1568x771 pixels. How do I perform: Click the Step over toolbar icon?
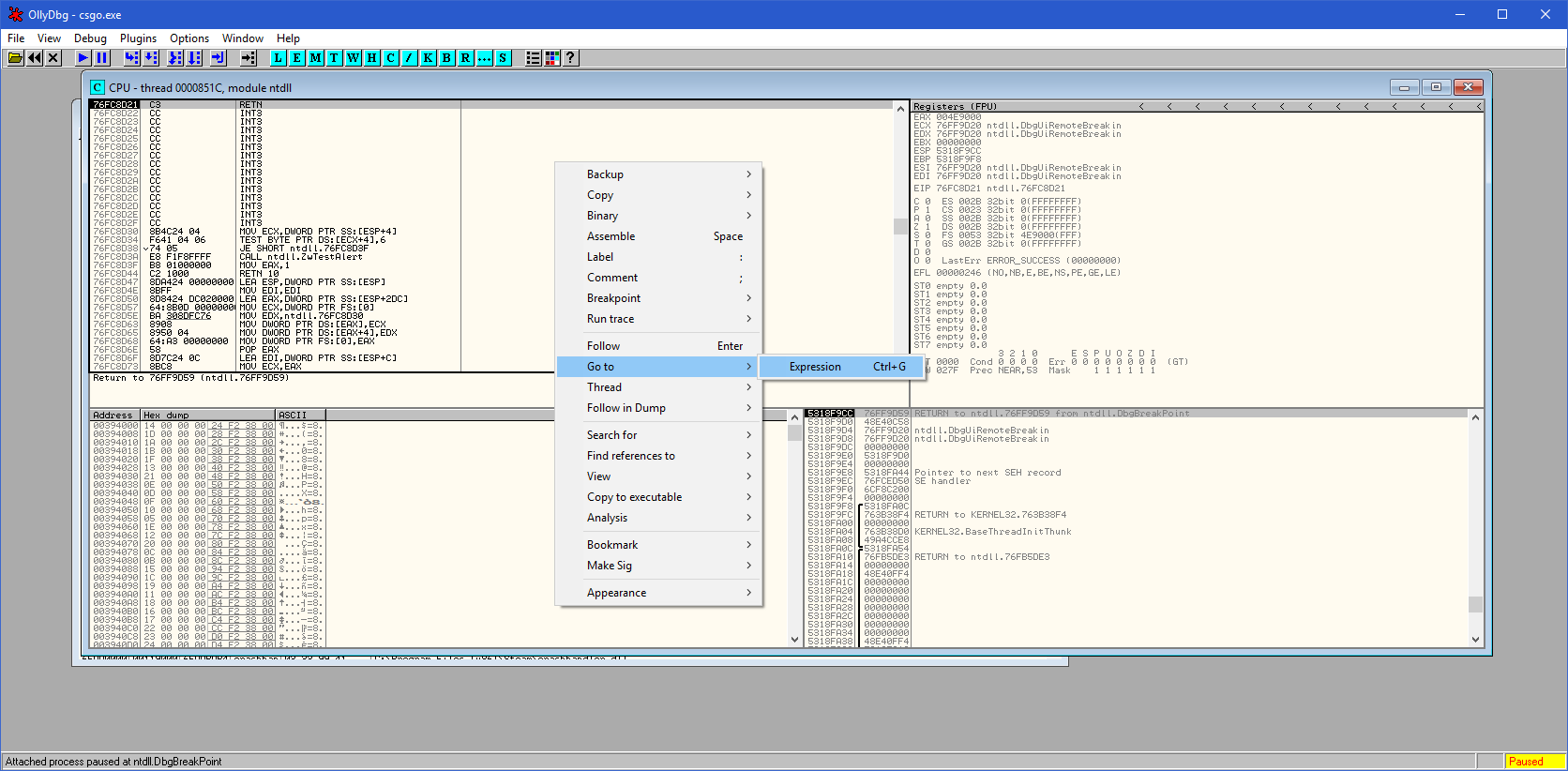click(150, 58)
